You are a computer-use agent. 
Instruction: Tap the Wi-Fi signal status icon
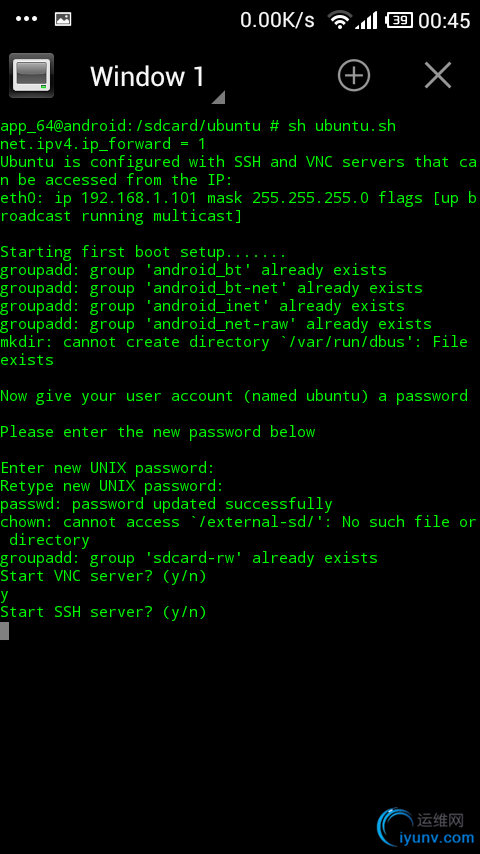point(339,20)
